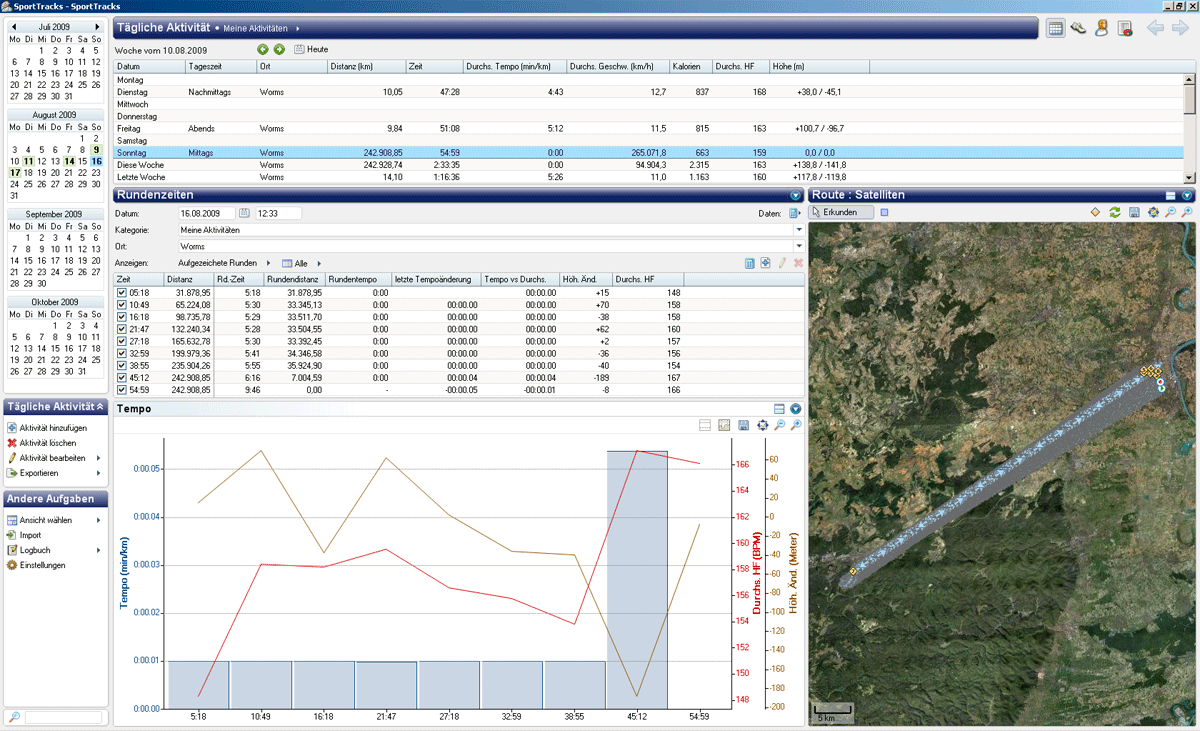The height and width of the screenshot is (731, 1200).
Task: Open the athlete profile icon in header
Action: click(1101, 28)
